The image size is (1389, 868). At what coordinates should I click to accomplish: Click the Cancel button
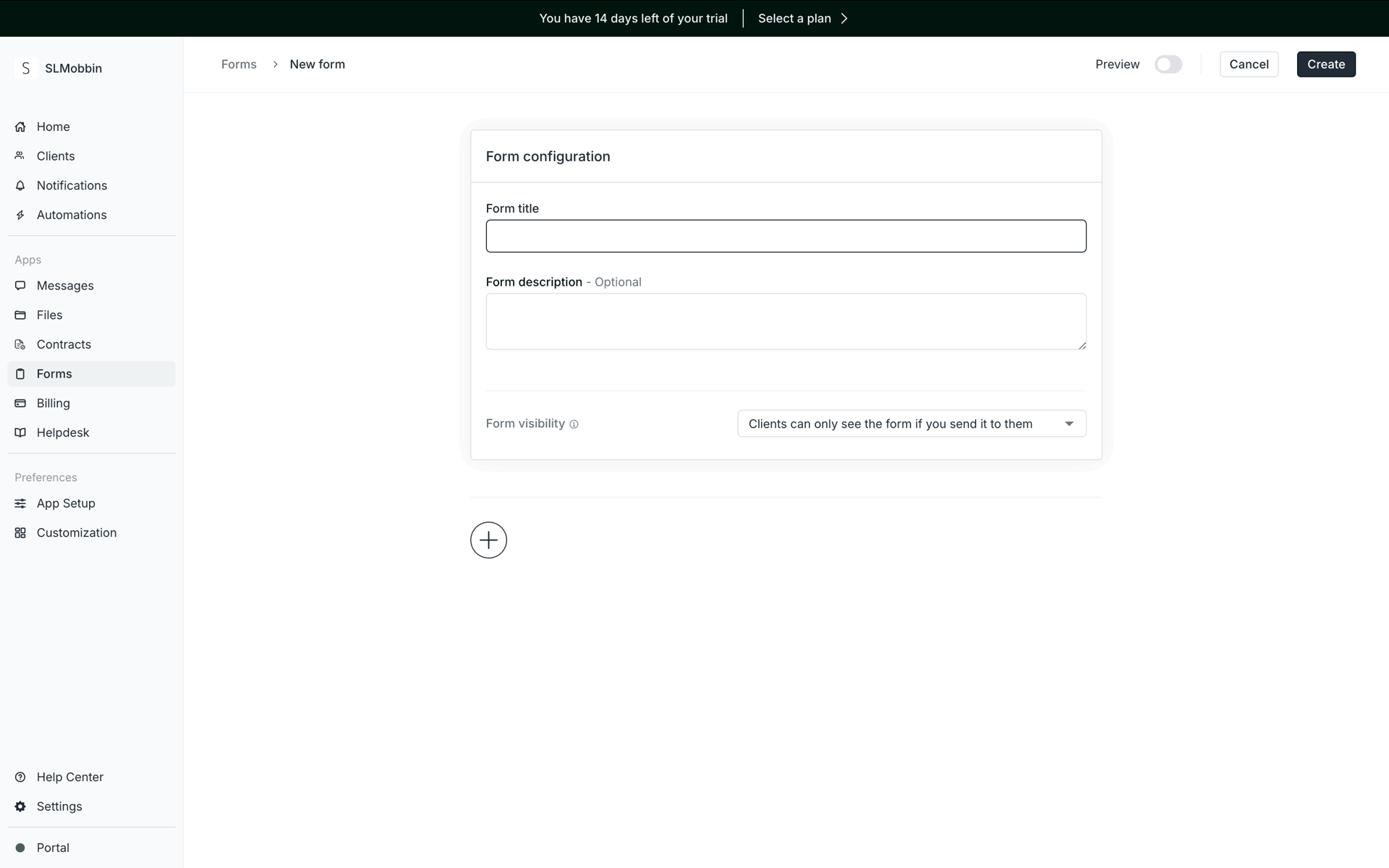coord(1249,64)
